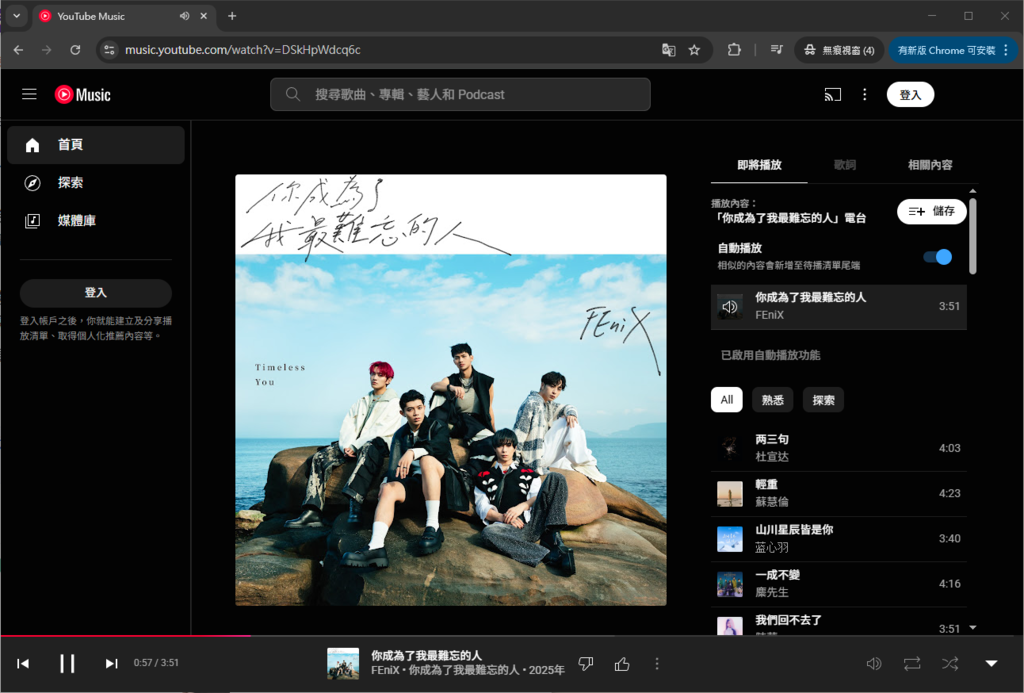1024x693 pixels.
Task: Select the 探索 filter chip
Action: click(x=824, y=400)
